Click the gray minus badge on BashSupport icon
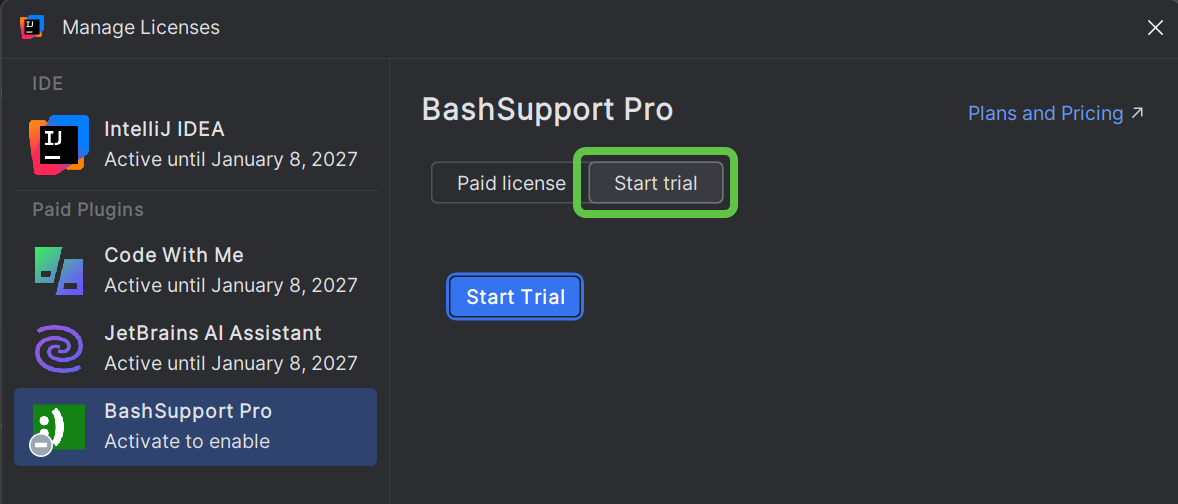 click(x=41, y=445)
